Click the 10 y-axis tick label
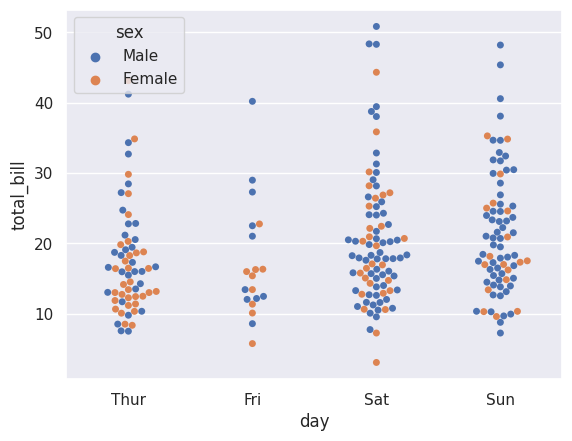 [43, 314]
